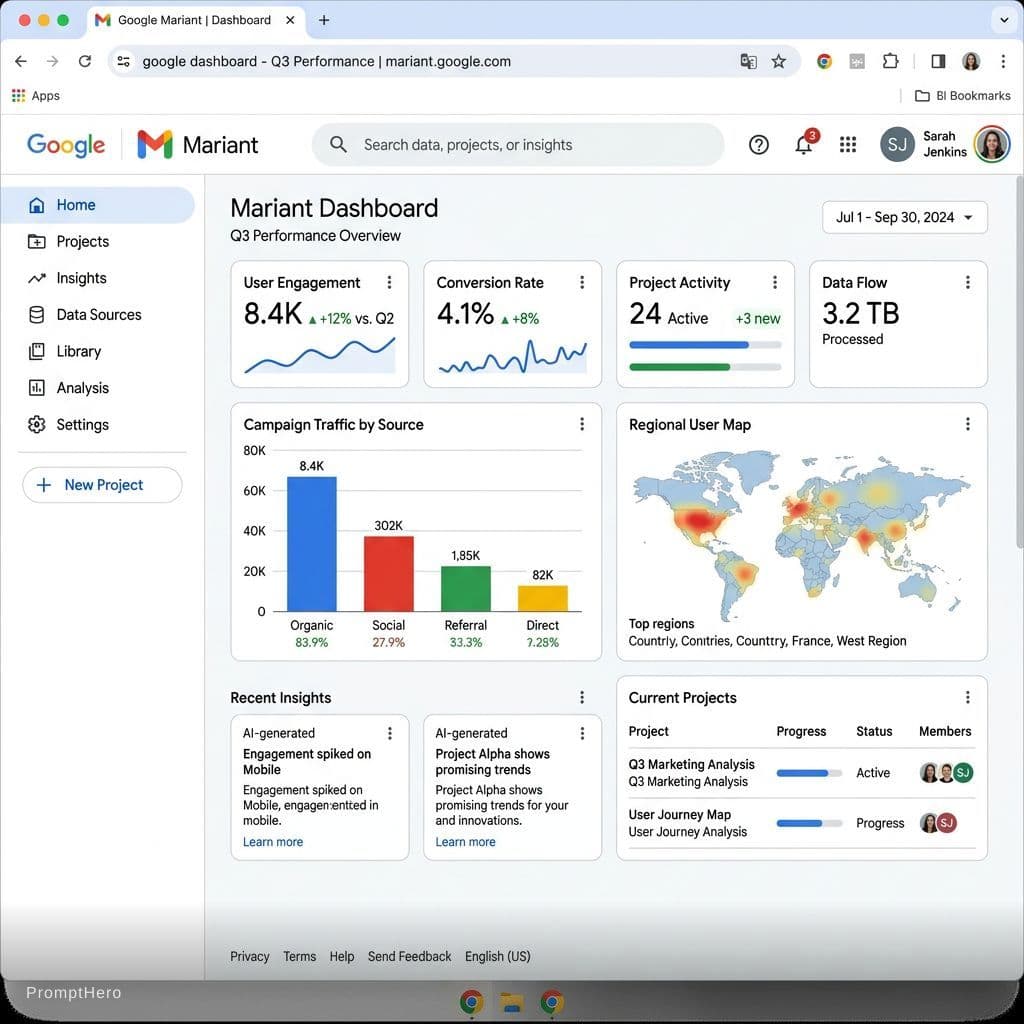Click the Privacy footer link
The image size is (1024, 1024).
(249, 957)
